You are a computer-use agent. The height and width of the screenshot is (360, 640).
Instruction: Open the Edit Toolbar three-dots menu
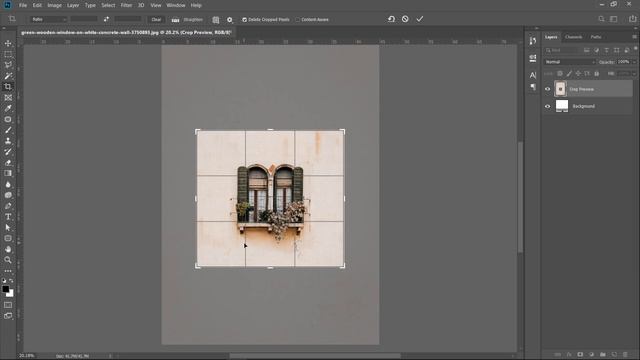pyautogui.click(x=8, y=271)
